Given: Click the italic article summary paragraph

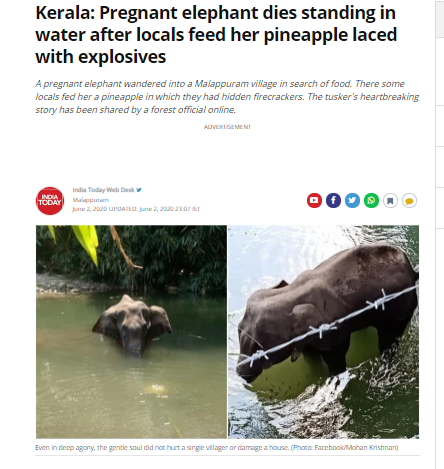Looking at the screenshot, I should (227, 97).
